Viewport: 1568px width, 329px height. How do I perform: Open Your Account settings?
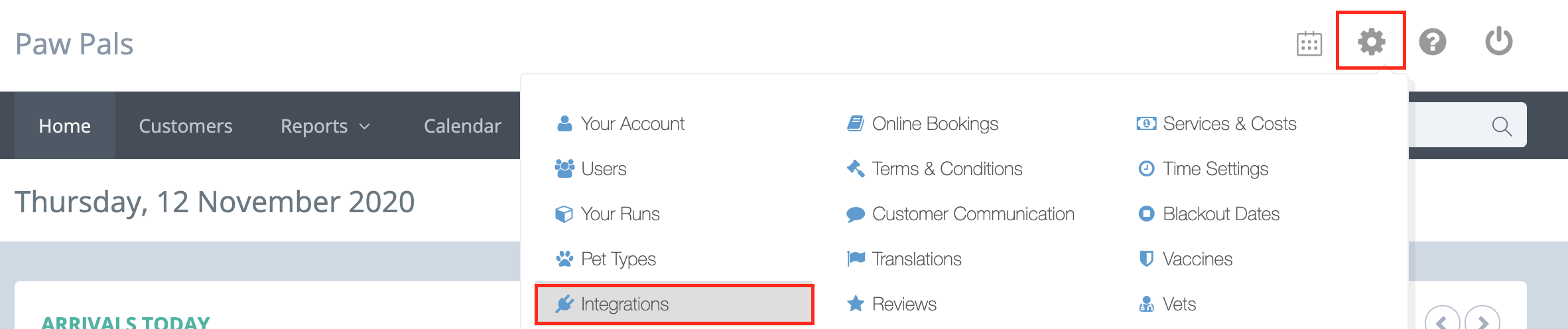(620, 123)
